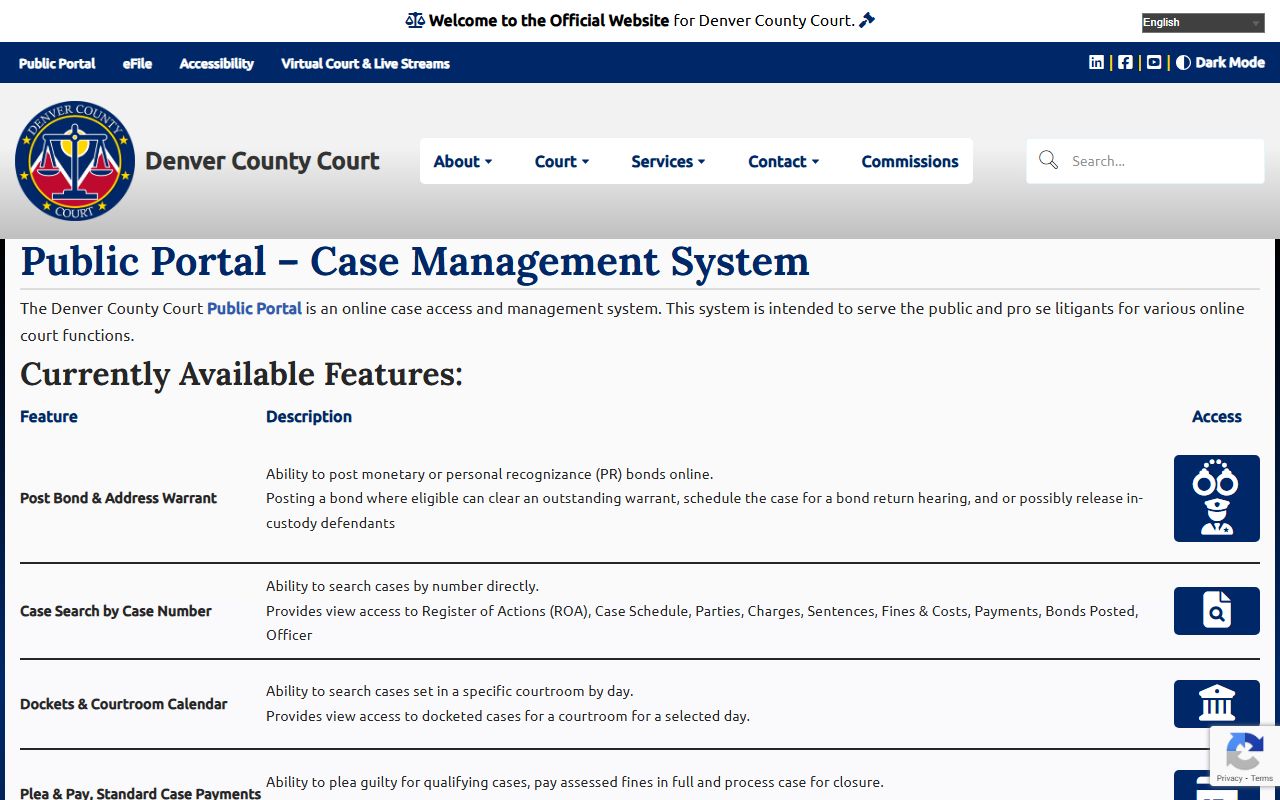1280x800 pixels.
Task: Click the search magnifier icon
Action: tap(1048, 160)
